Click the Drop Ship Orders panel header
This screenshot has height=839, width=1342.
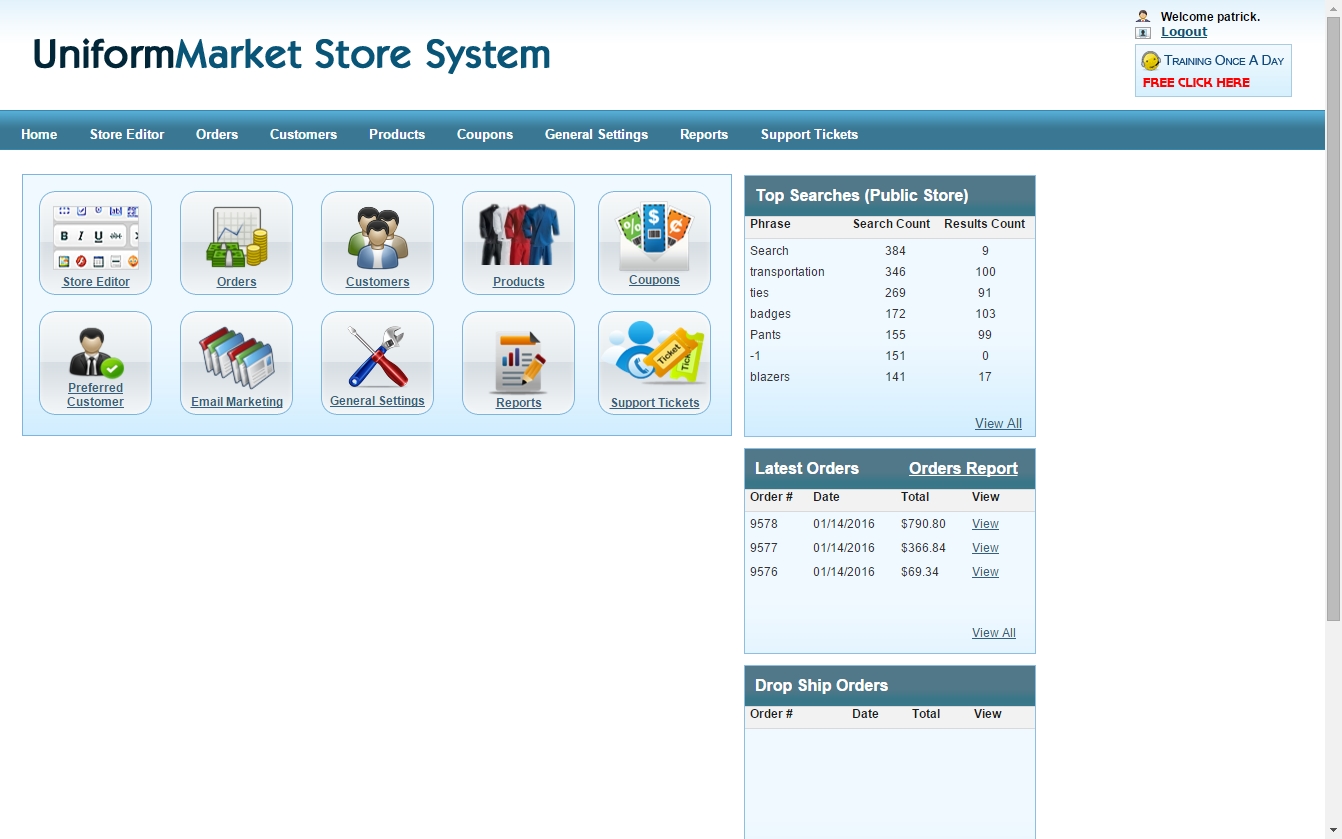[x=890, y=686]
